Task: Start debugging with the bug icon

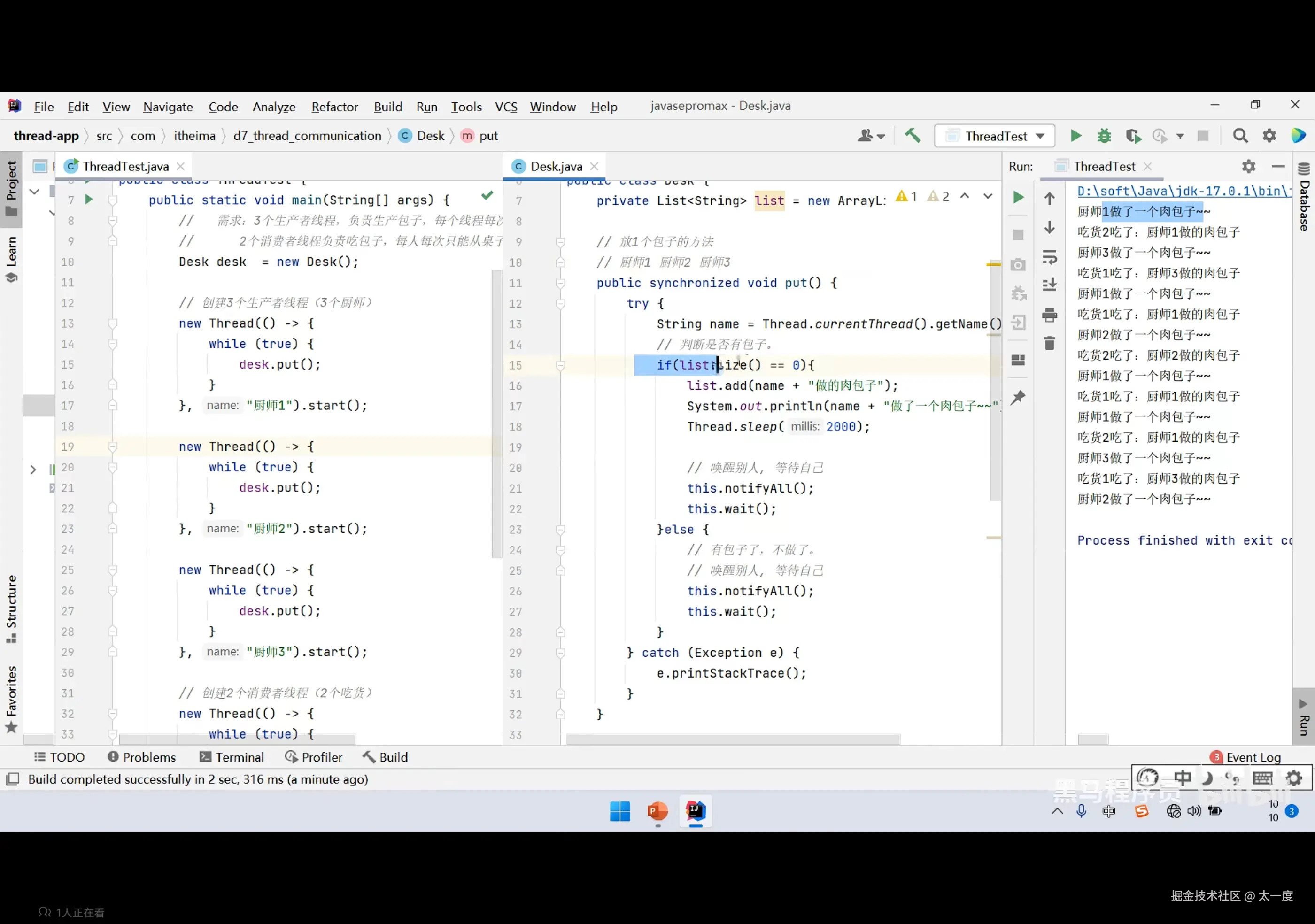Action: [1104, 136]
